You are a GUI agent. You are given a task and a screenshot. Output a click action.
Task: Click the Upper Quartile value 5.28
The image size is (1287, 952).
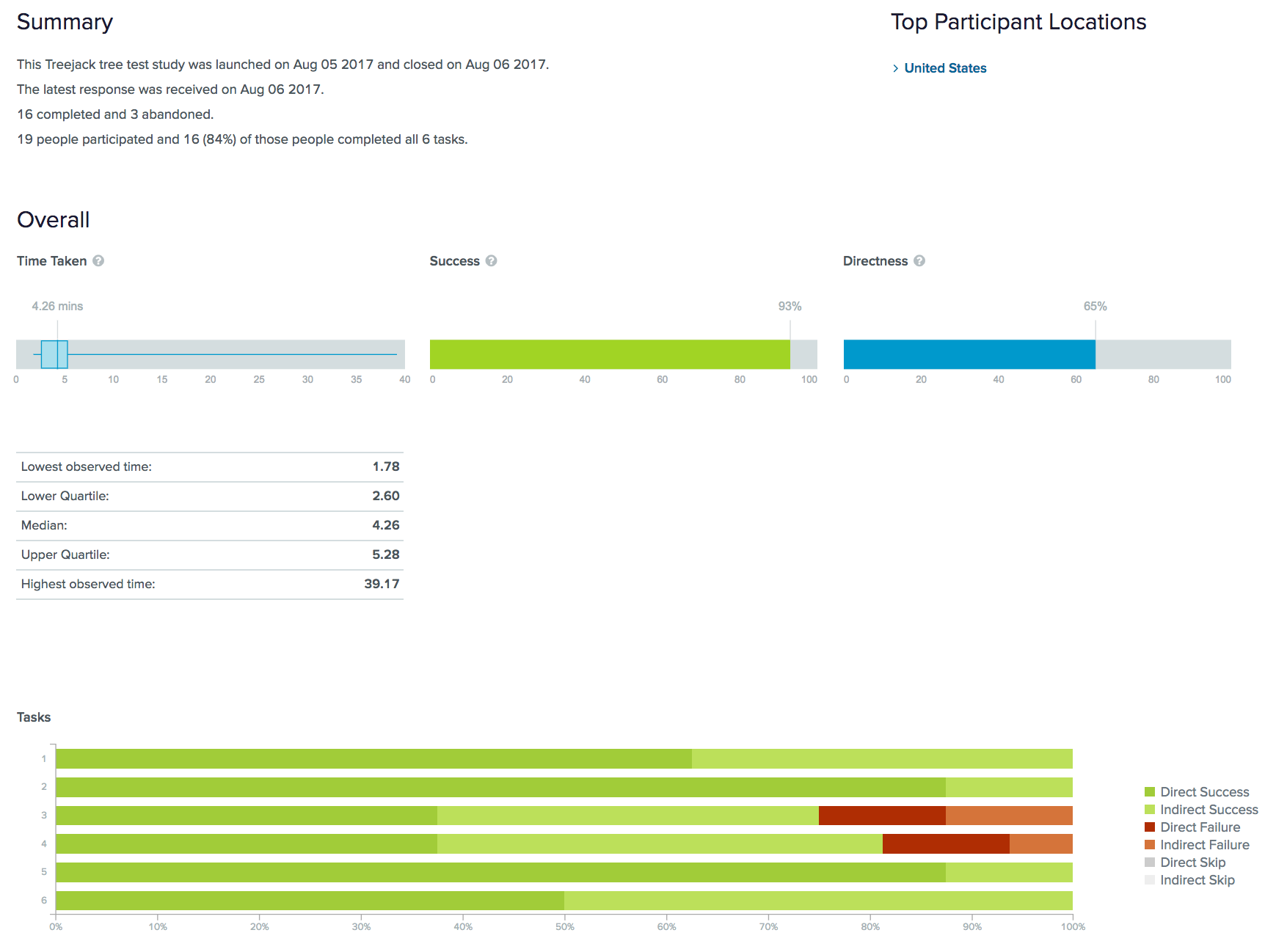click(x=386, y=554)
